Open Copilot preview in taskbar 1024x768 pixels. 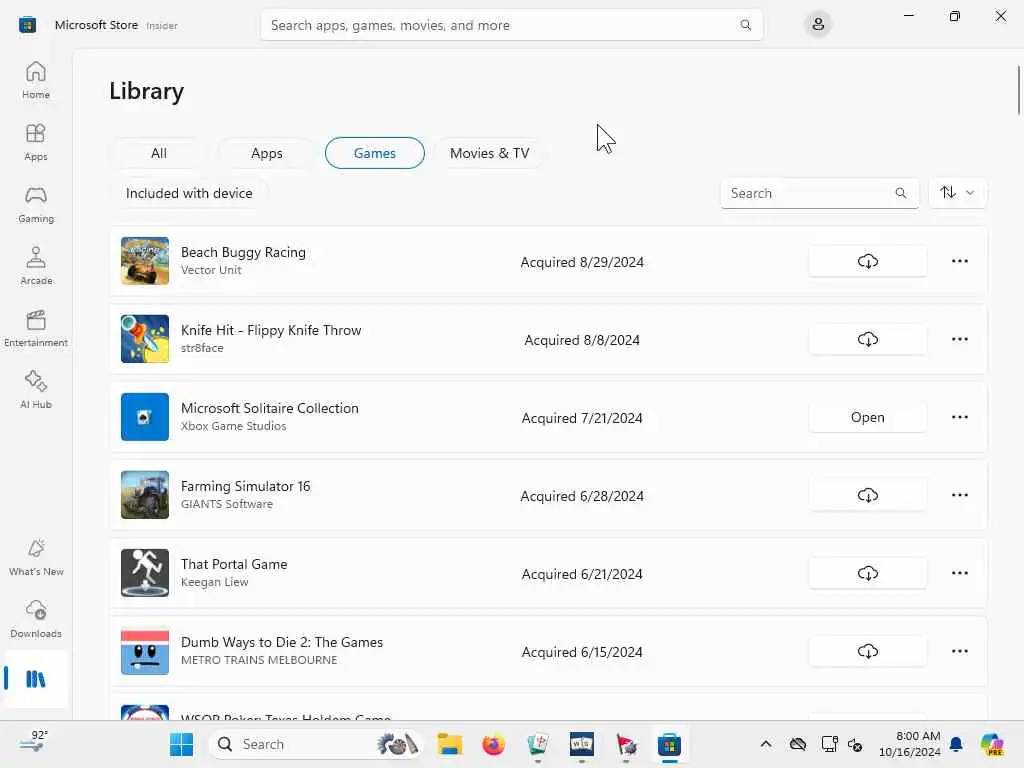(x=992, y=744)
